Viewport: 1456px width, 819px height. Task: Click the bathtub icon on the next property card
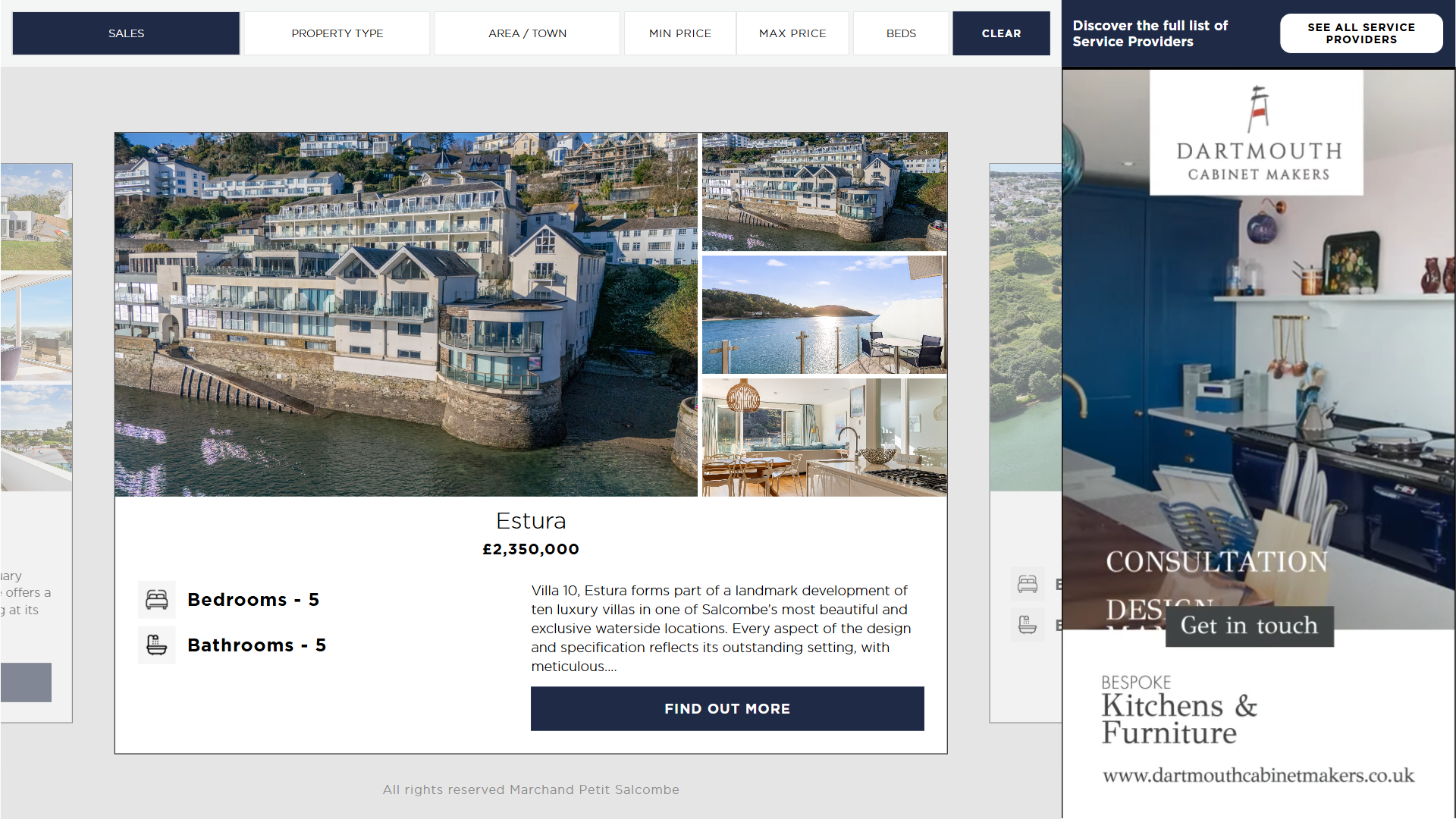1028,625
